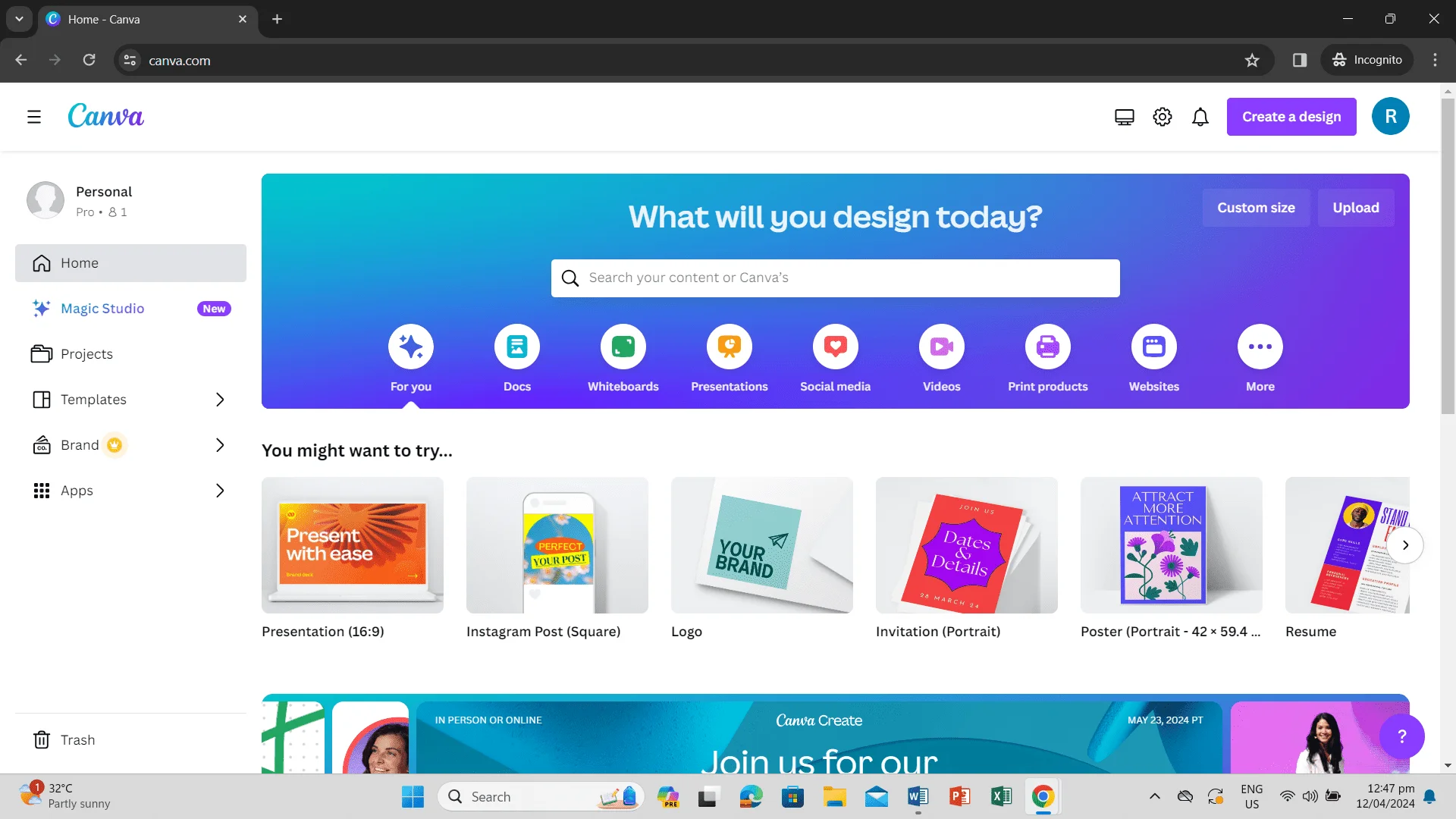Open the More categories icon
Viewport: 1456px width, 819px height.
[1260, 347]
